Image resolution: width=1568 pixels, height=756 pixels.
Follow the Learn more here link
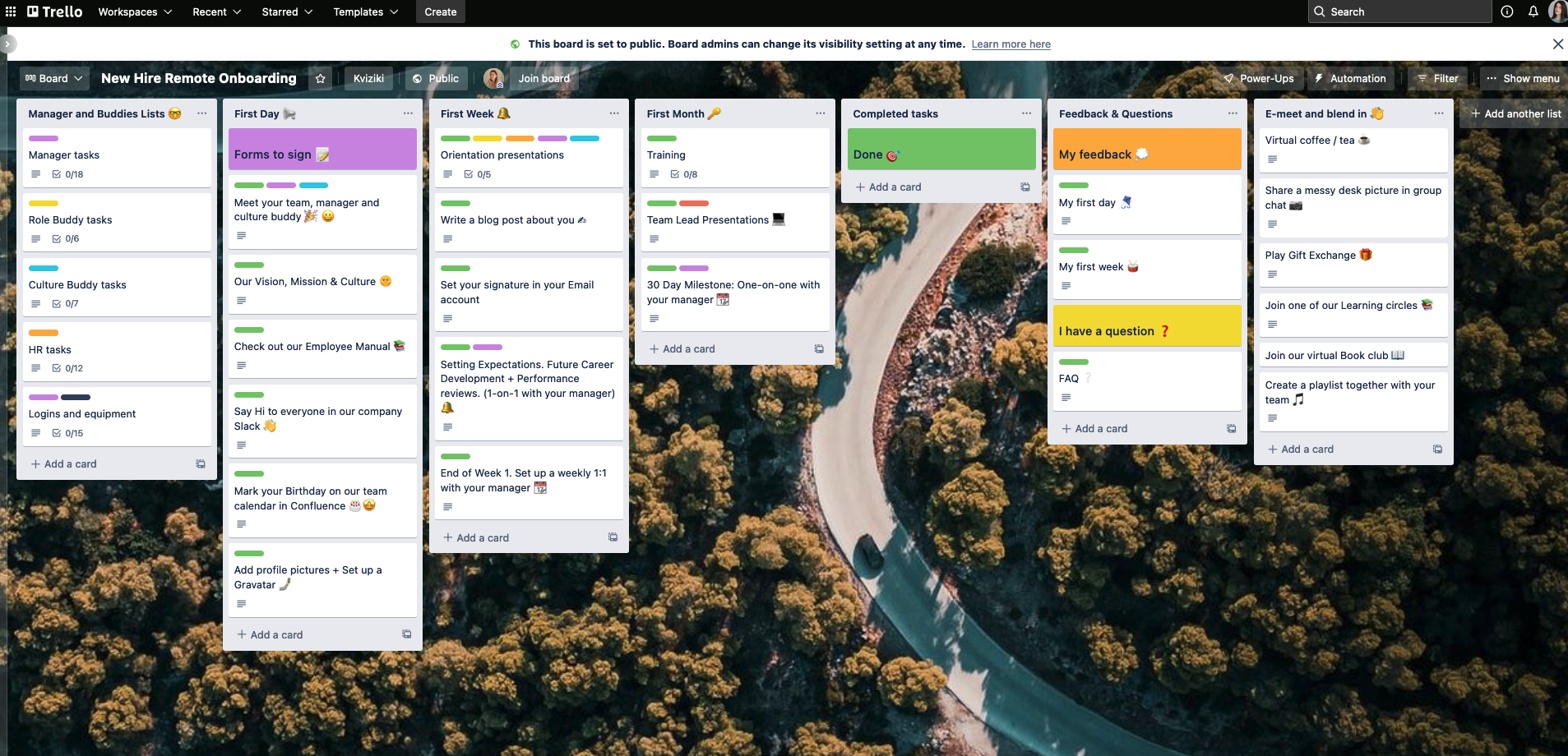point(1011,44)
